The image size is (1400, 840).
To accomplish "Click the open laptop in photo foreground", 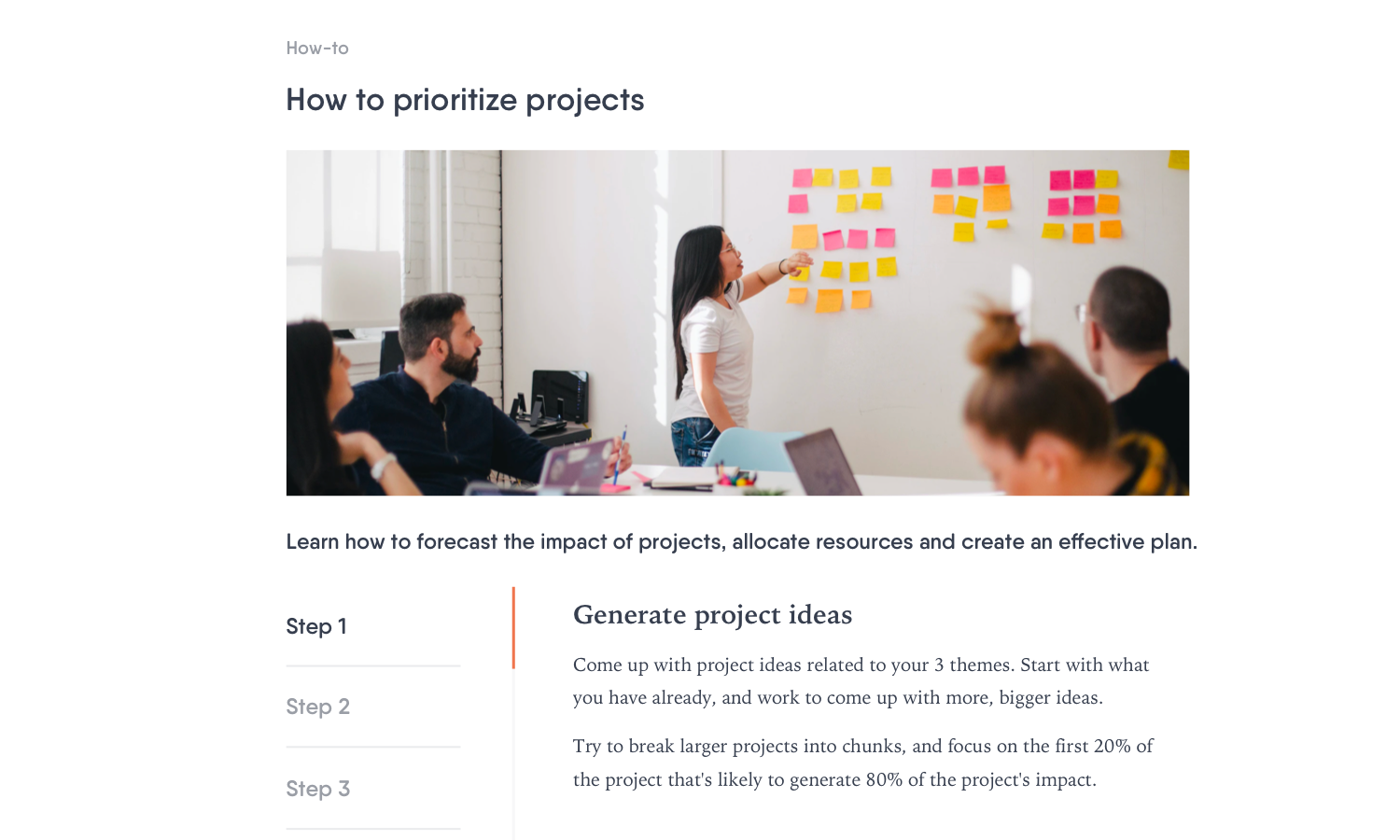I will tap(823, 462).
